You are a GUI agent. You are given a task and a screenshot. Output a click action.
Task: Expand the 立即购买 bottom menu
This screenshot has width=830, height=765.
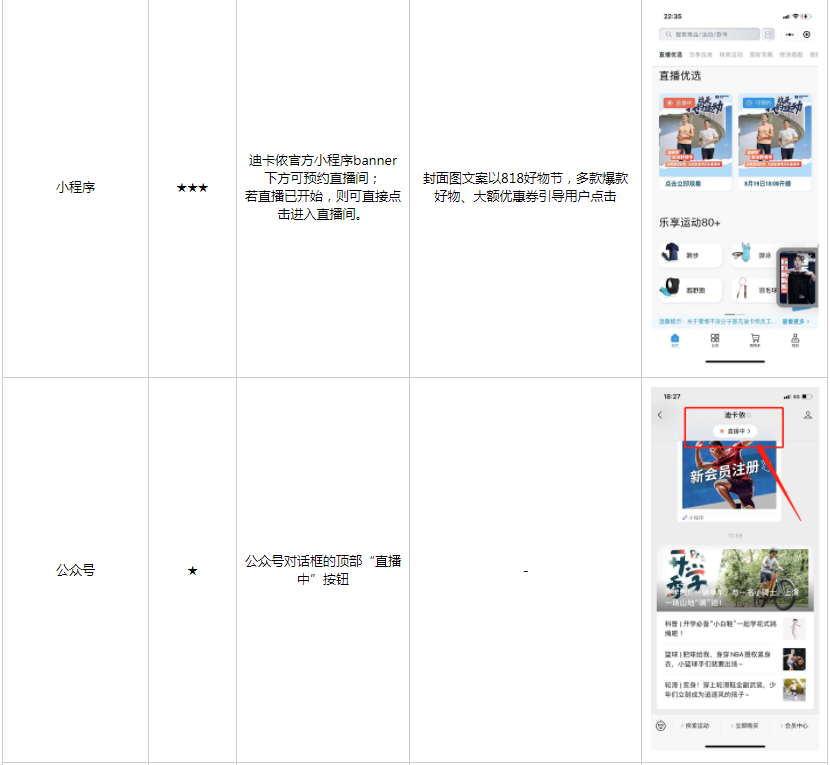point(745,725)
